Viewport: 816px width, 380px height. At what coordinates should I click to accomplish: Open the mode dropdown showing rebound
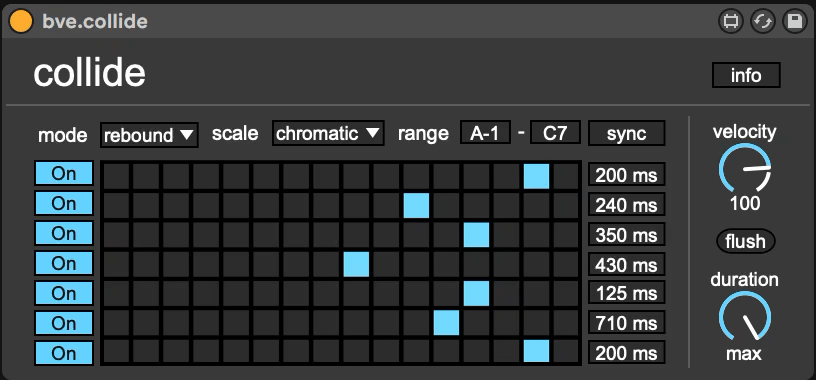click(149, 135)
